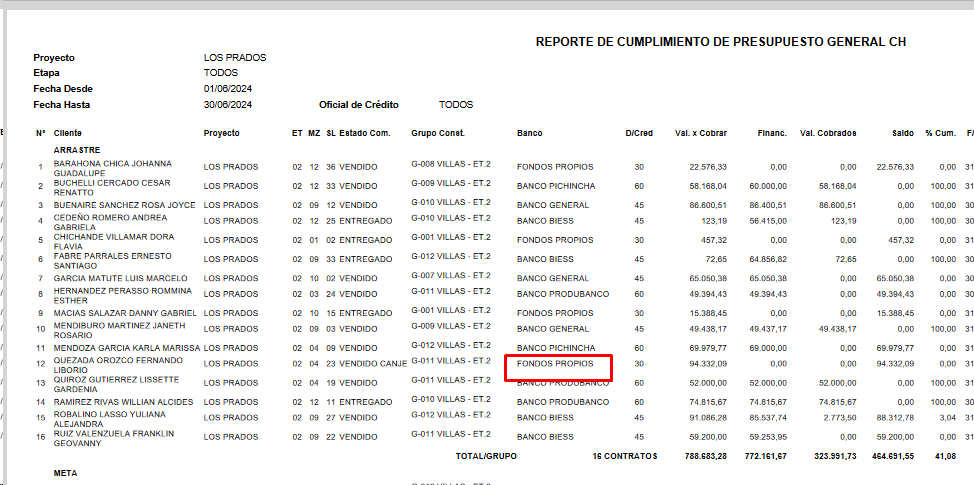This screenshot has height=485, width=974.
Task: Click the Cliente column header
Action: click(x=68, y=133)
